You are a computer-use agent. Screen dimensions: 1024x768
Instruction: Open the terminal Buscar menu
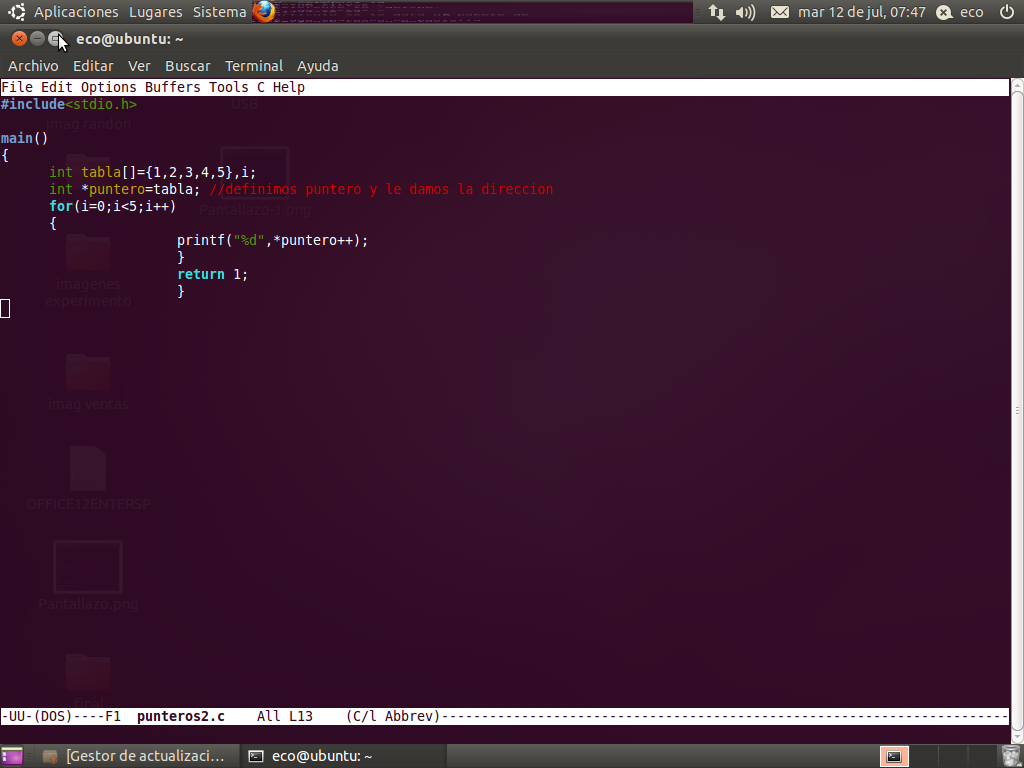pos(187,66)
